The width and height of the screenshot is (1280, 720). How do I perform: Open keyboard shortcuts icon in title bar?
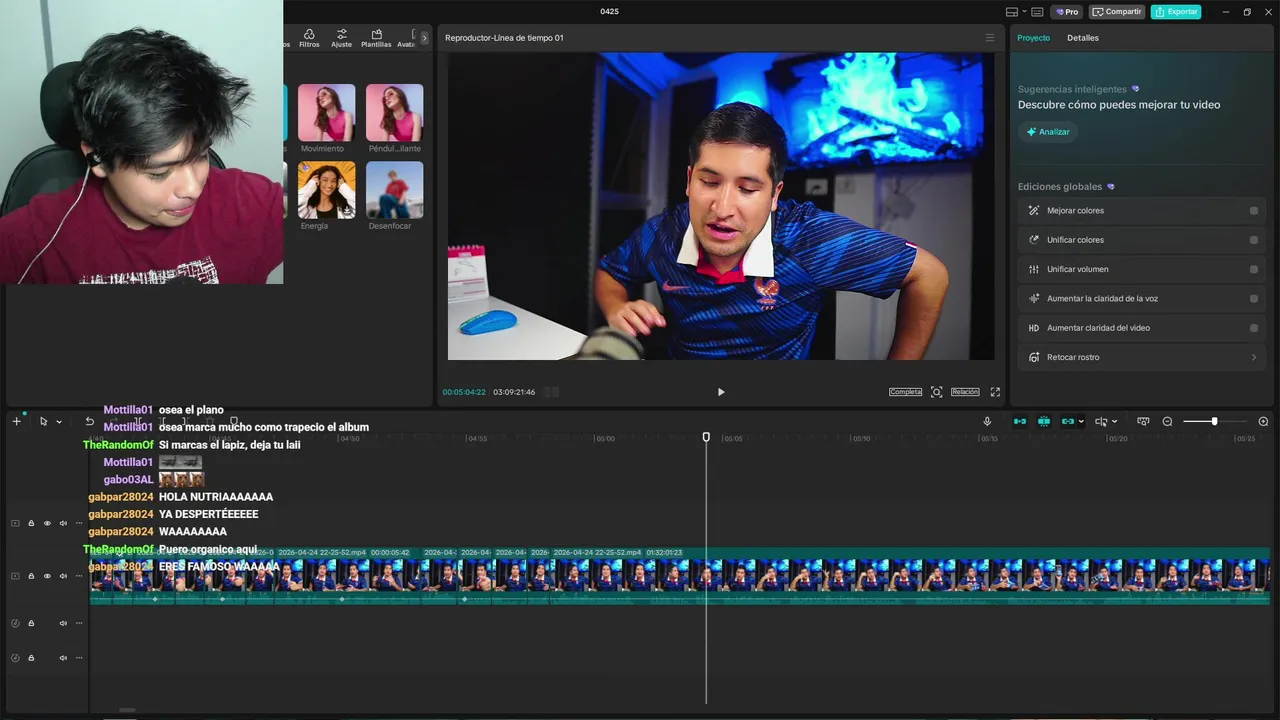pos(1037,12)
